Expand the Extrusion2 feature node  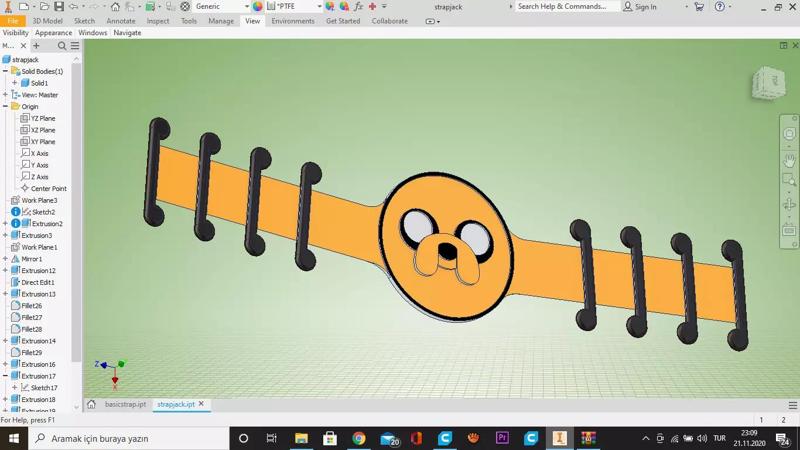(5, 223)
